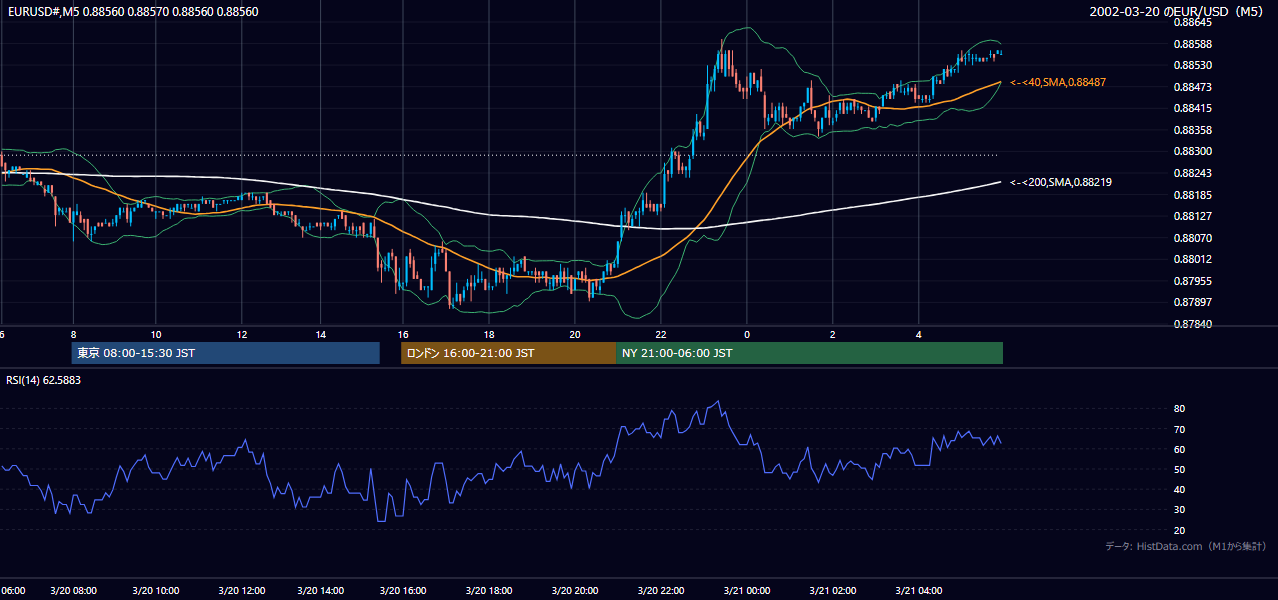The image size is (1278, 600).
Task: Click price axis label 0.88415
Action: pyautogui.click(x=1192, y=108)
